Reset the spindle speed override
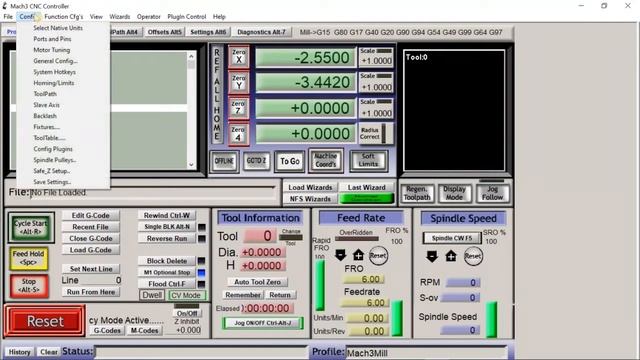Image resolution: width=640 pixels, height=360 pixels. point(473,256)
